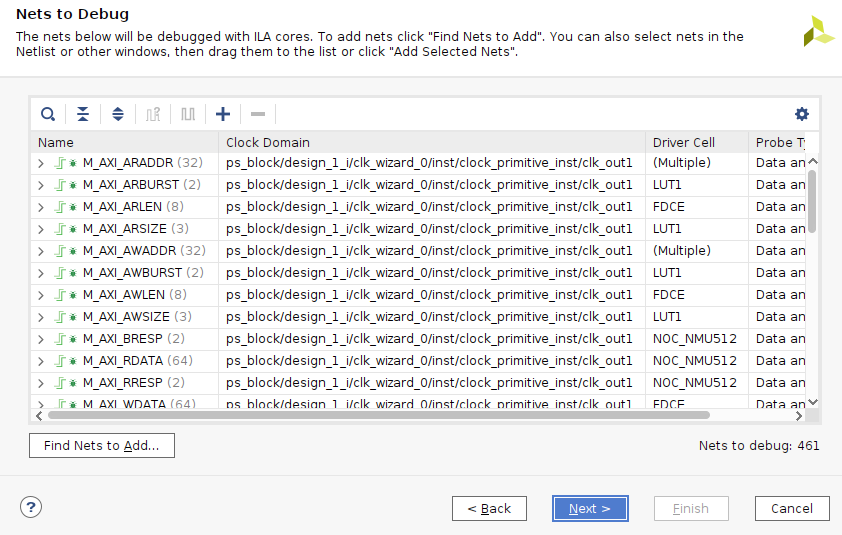This screenshot has width=842, height=535.
Task: Expand the M_AXI_BRESP net row
Action: [41, 339]
